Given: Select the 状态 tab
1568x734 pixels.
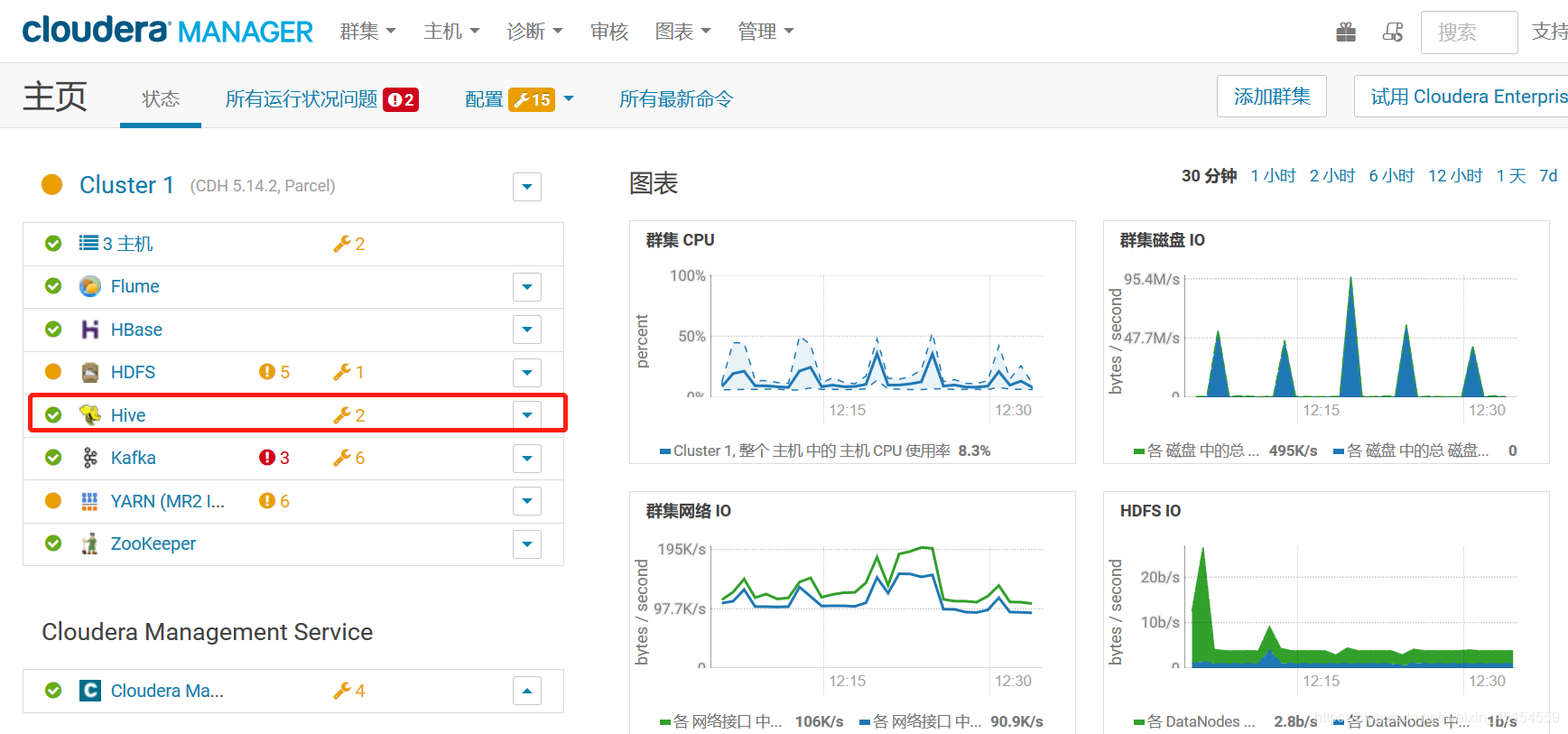Looking at the screenshot, I should pyautogui.click(x=161, y=98).
